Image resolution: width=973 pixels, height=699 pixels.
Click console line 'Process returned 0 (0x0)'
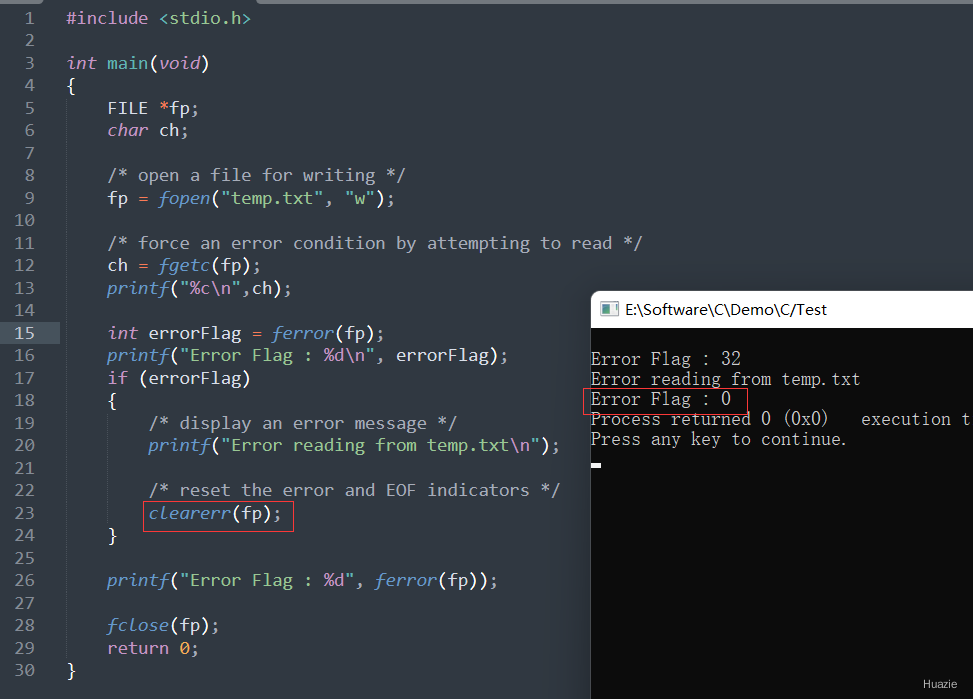709,419
